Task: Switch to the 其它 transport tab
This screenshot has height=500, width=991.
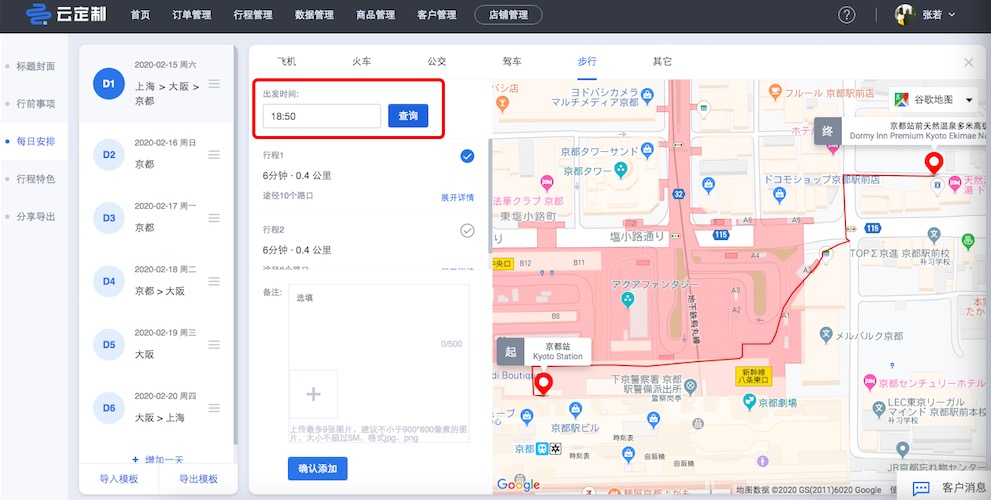Action: click(662, 61)
